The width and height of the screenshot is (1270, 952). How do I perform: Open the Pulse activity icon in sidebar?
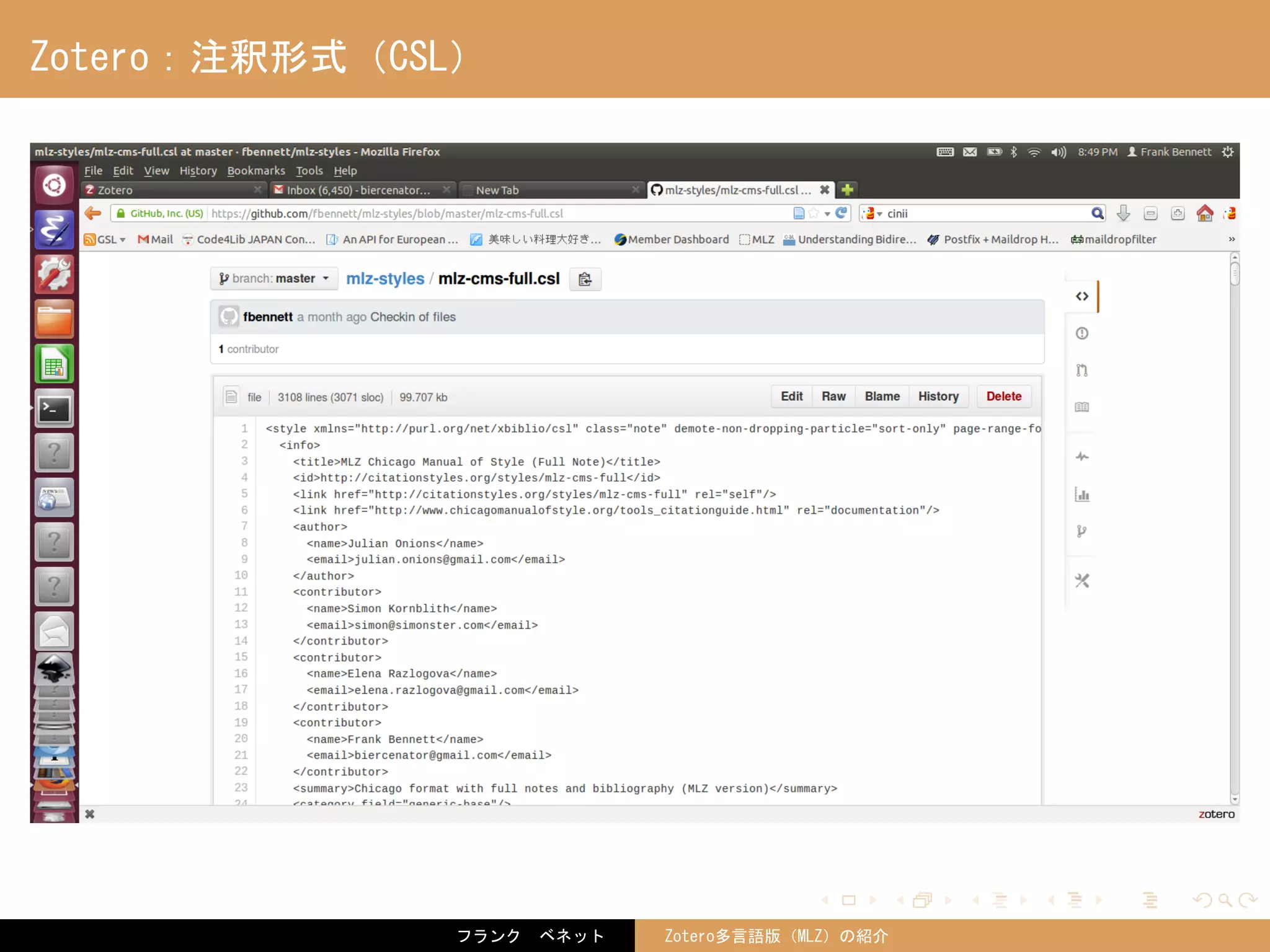click(1082, 457)
